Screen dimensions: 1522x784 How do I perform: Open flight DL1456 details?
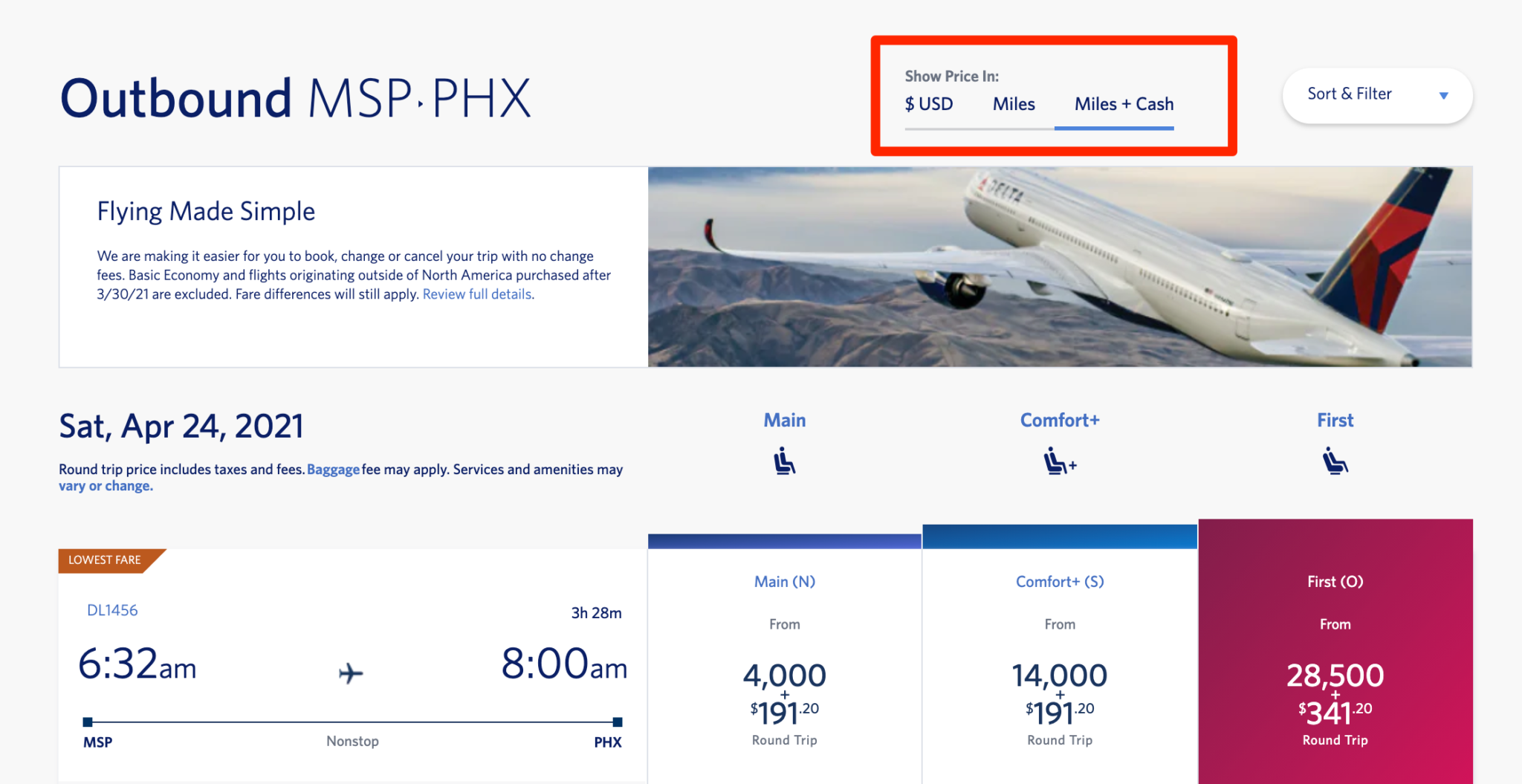(111, 609)
